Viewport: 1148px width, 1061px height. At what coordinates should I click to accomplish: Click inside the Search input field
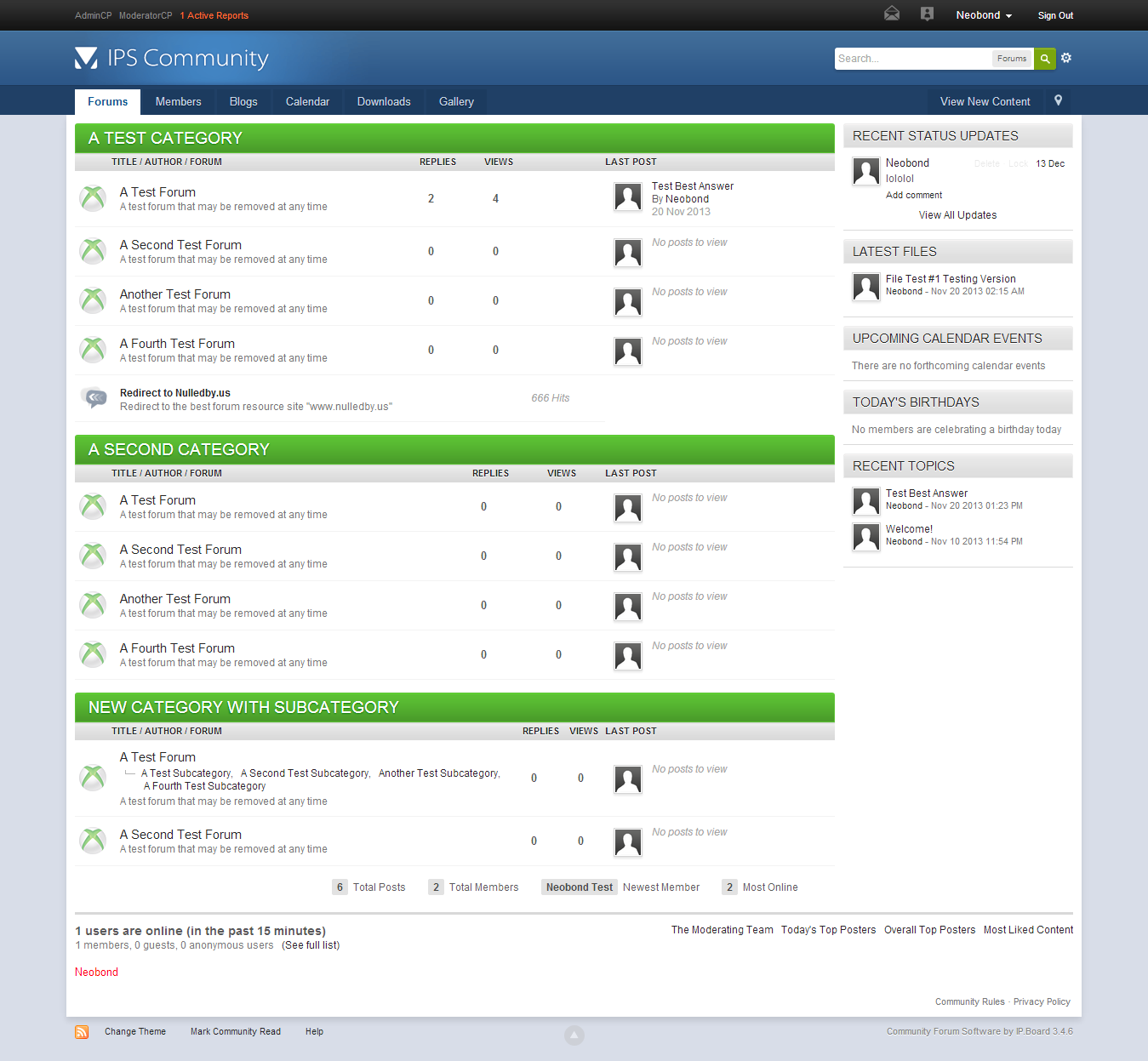[x=912, y=59]
